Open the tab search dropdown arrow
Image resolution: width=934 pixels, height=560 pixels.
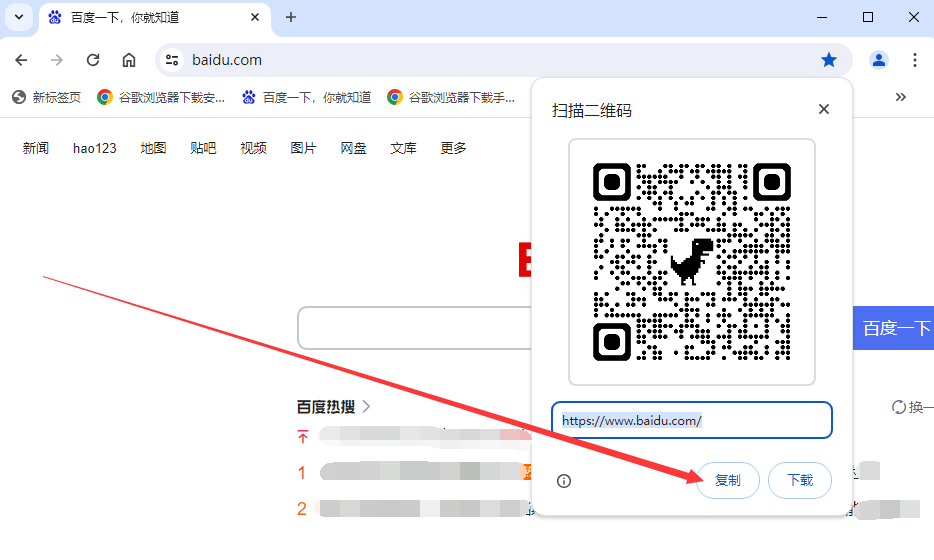[x=19, y=17]
